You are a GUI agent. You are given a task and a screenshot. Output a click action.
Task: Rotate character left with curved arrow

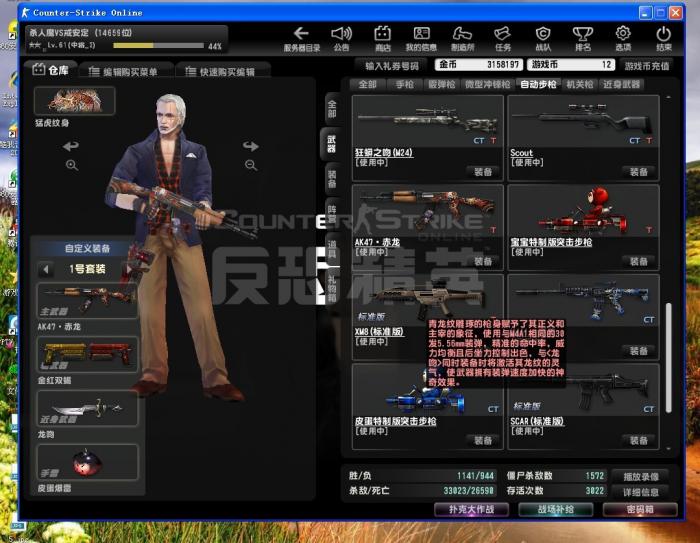pyautogui.click(x=71, y=146)
